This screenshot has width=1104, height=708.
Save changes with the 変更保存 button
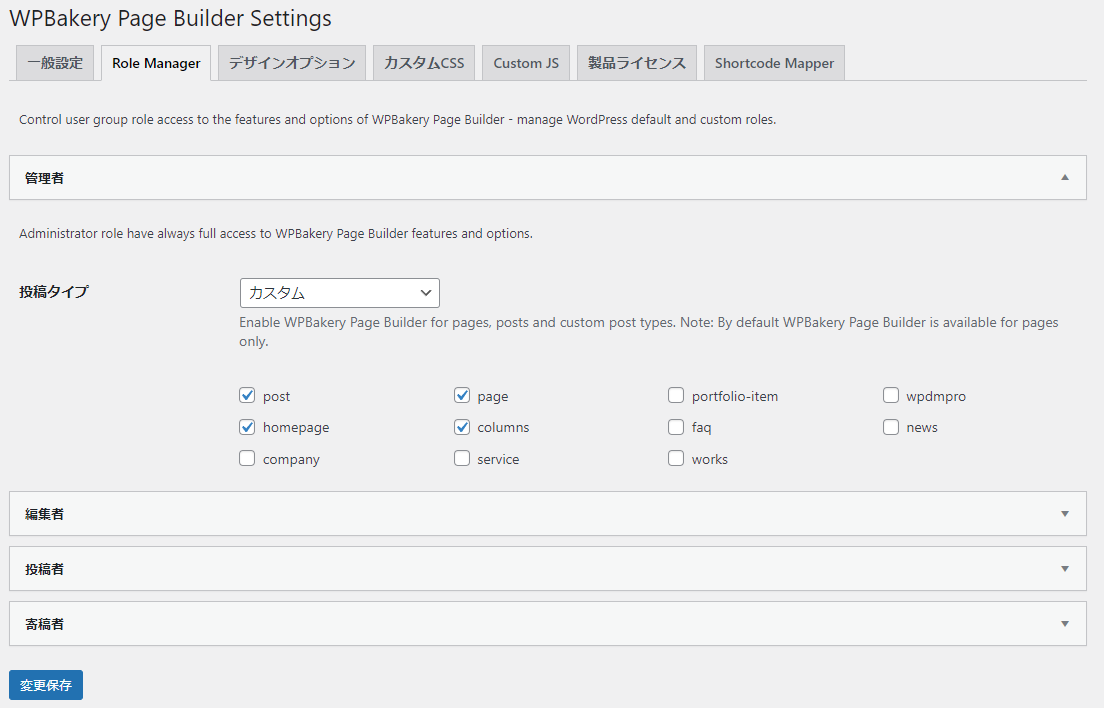pyautogui.click(x=46, y=685)
